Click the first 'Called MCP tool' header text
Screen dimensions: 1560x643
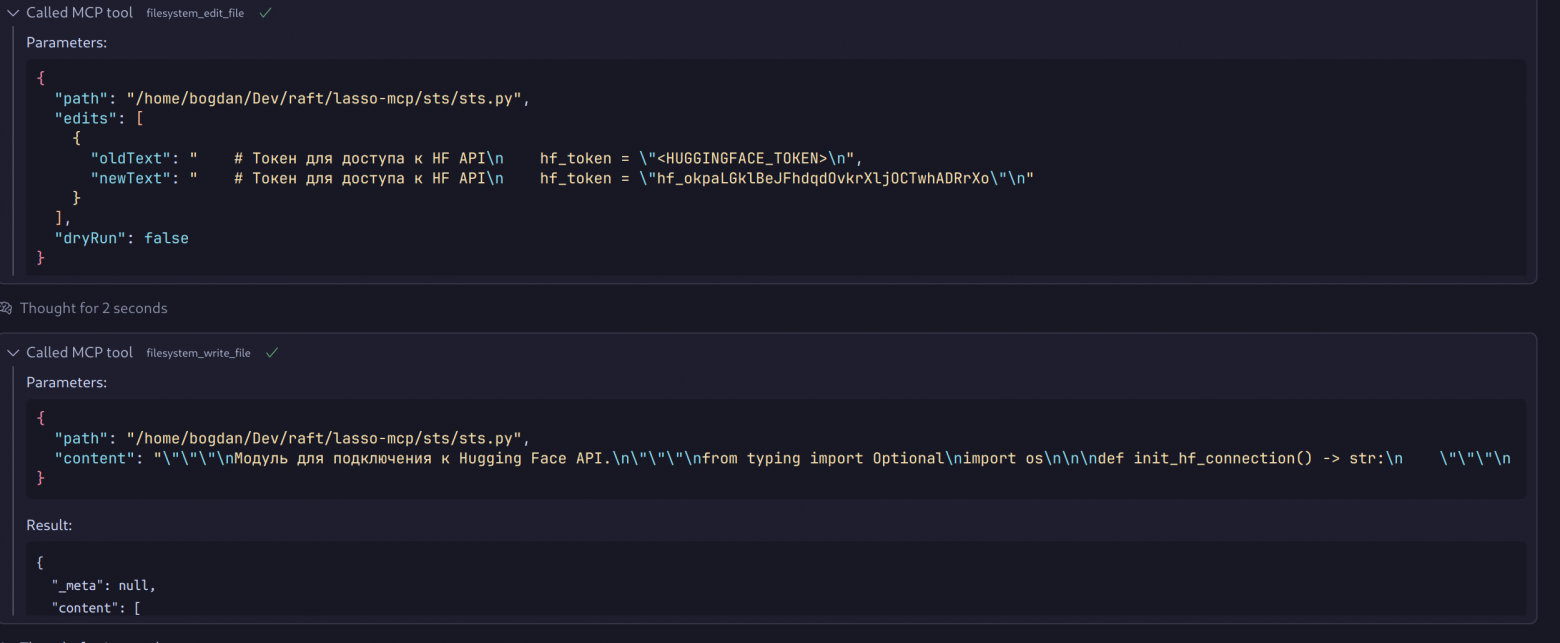coord(79,13)
